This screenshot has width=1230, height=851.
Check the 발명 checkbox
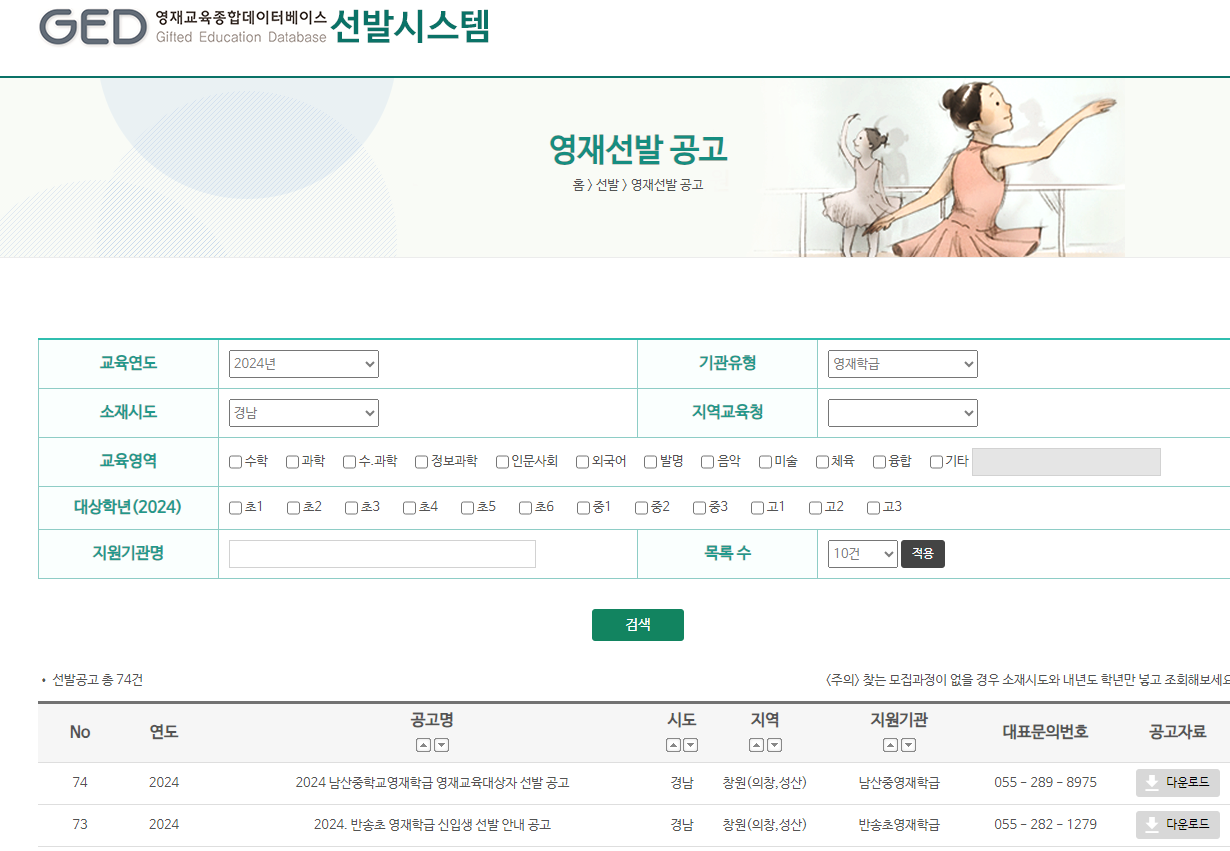pyautogui.click(x=650, y=462)
